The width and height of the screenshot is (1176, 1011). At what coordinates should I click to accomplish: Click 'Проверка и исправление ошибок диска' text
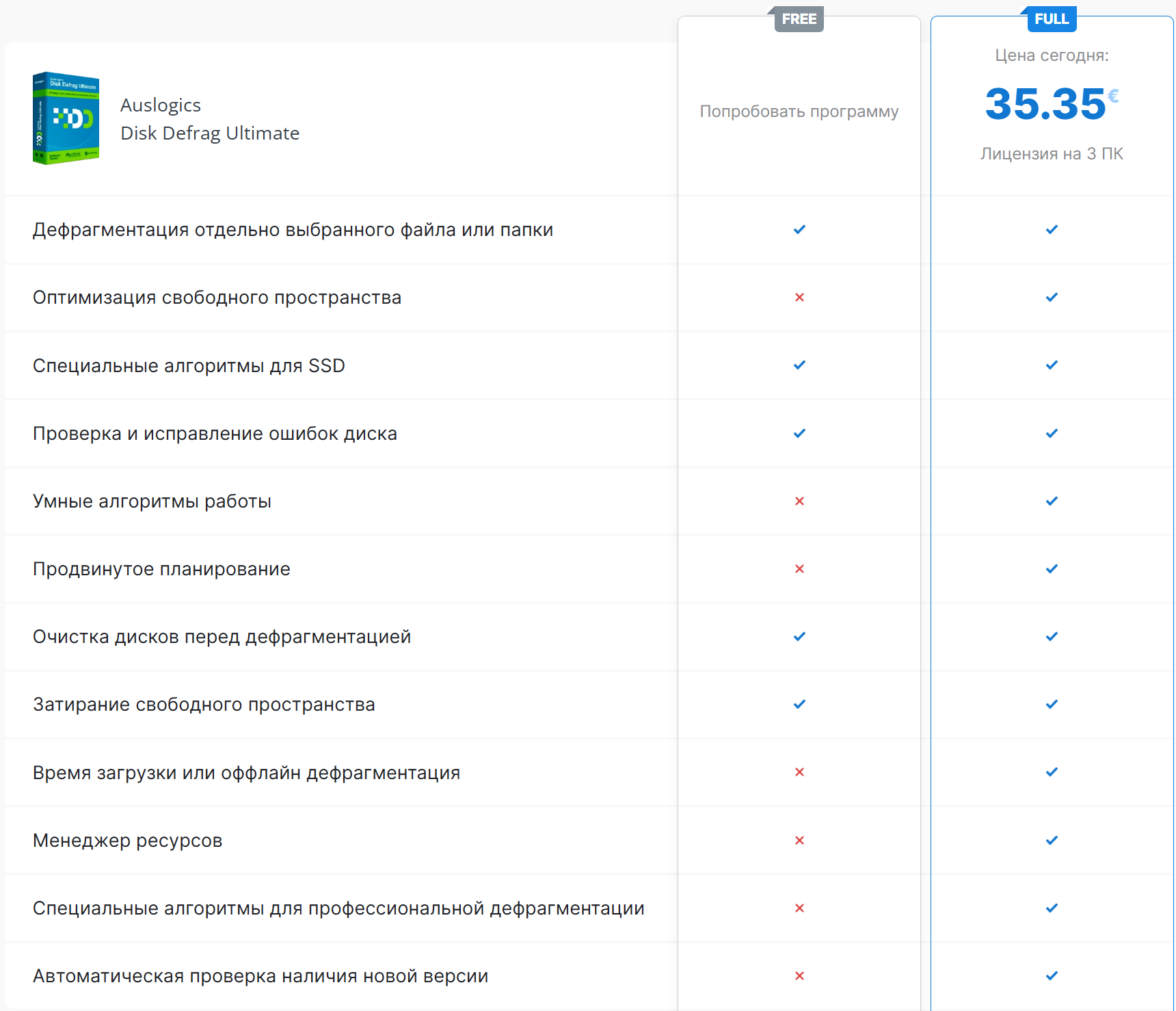coord(215,434)
